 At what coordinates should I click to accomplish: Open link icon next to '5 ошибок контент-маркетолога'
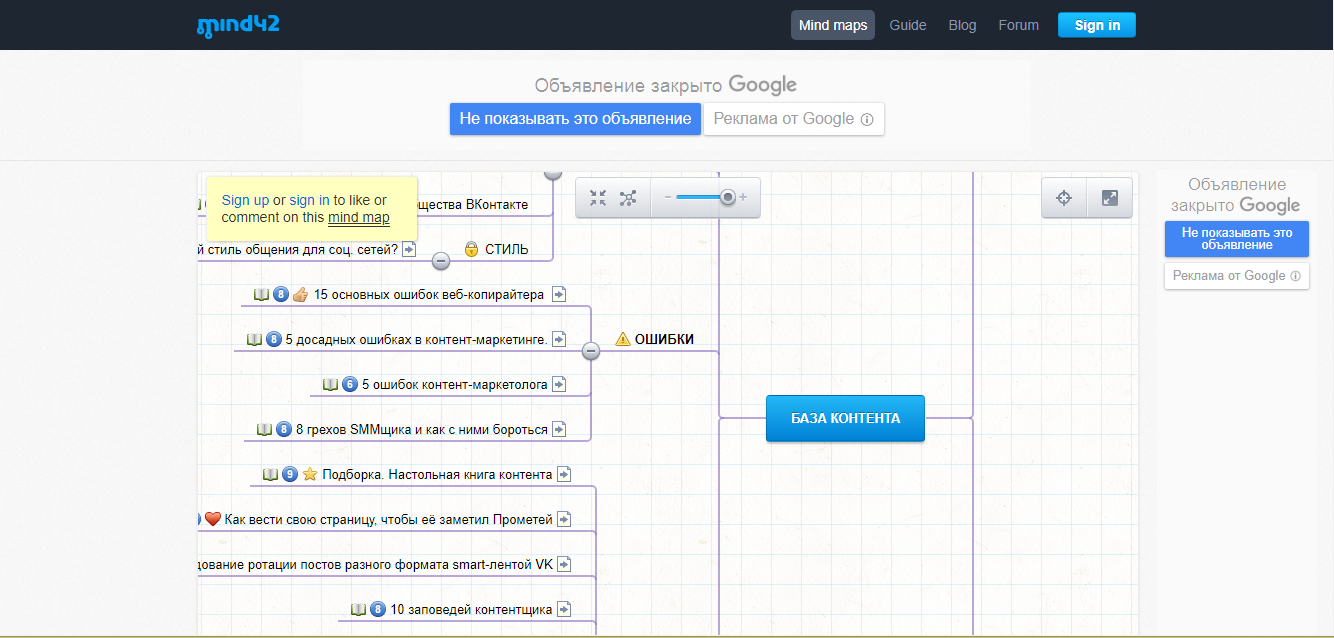[x=559, y=384]
